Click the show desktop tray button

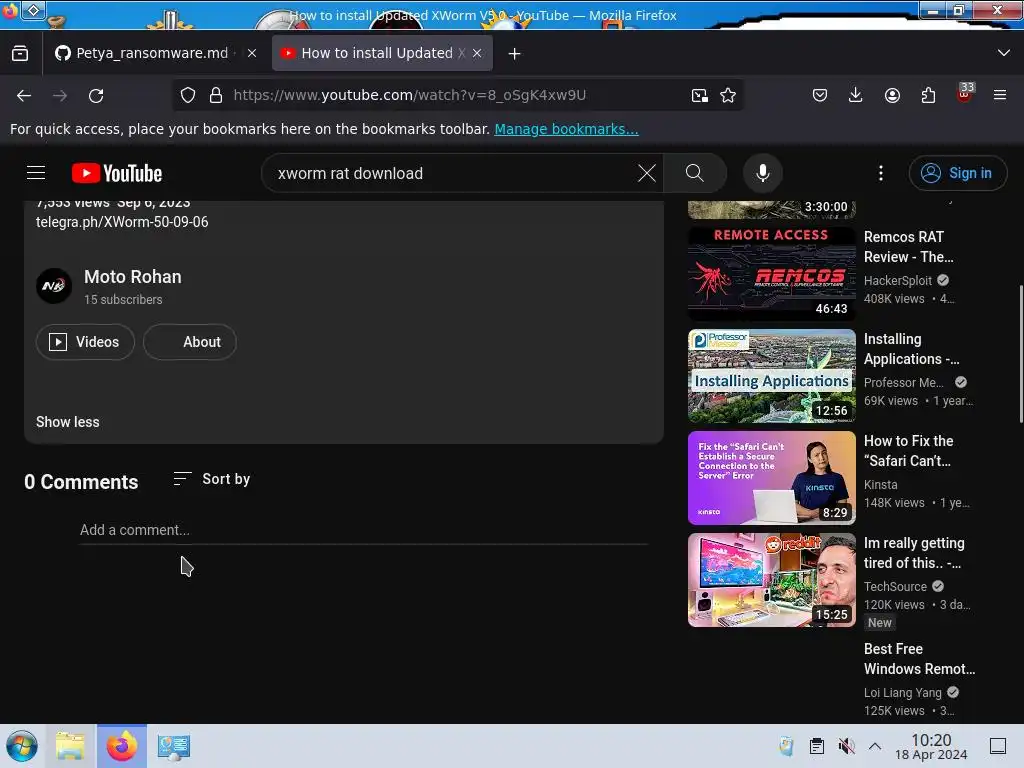click(998, 746)
